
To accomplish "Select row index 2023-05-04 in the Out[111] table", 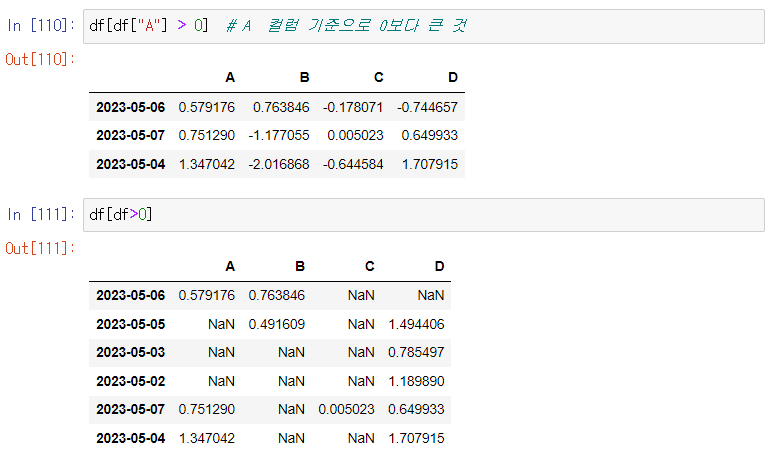I will pyautogui.click(x=130, y=438).
